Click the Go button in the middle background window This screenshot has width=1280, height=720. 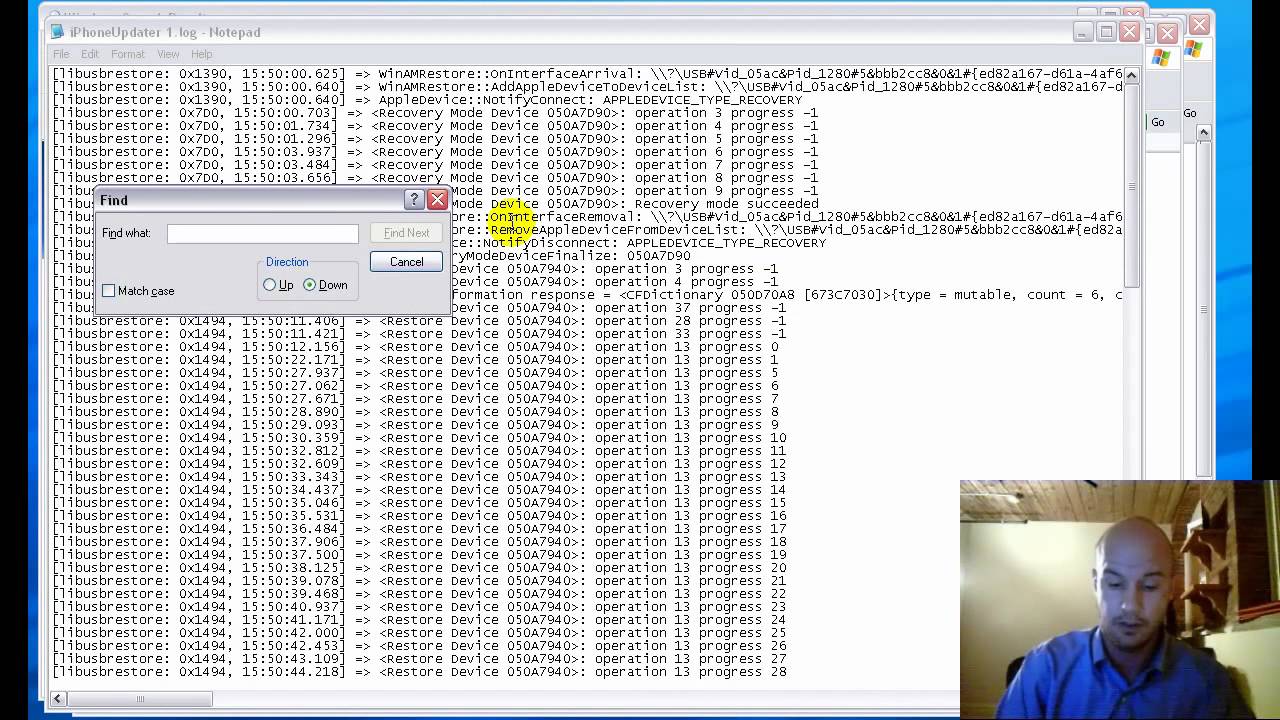coord(1158,122)
